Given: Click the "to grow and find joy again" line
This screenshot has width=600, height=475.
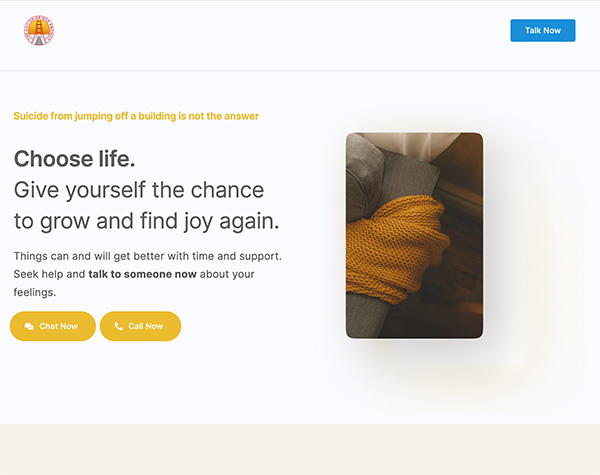Looking at the screenshot, I should point(147,220).
